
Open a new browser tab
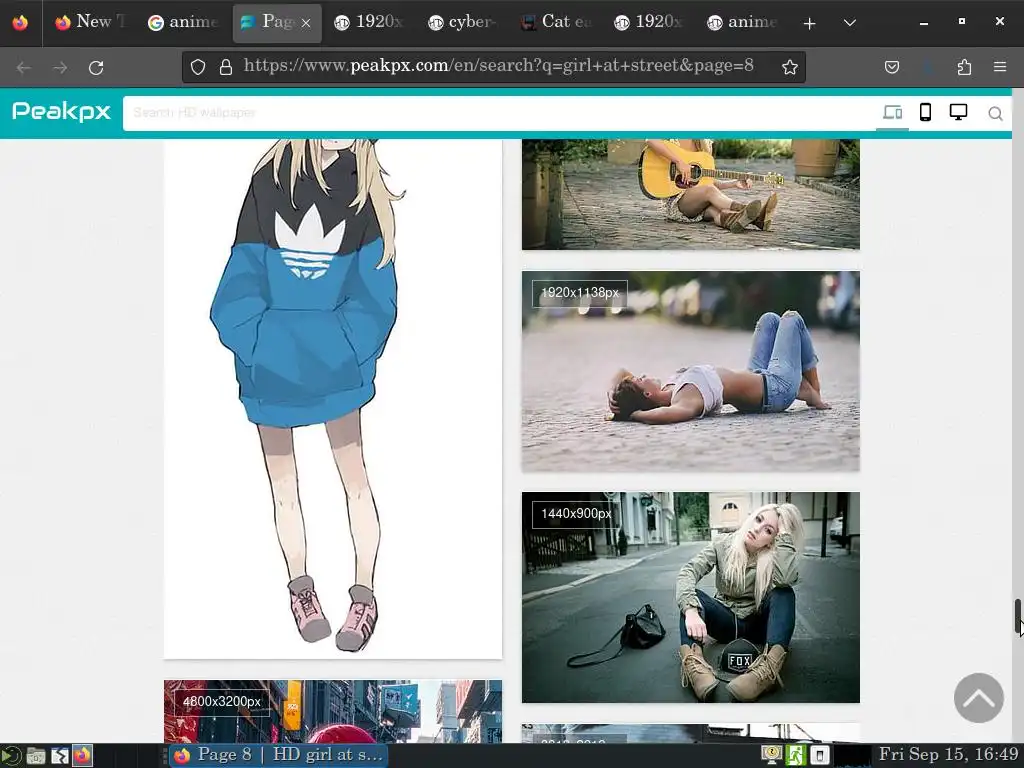[x=809, y=24]
